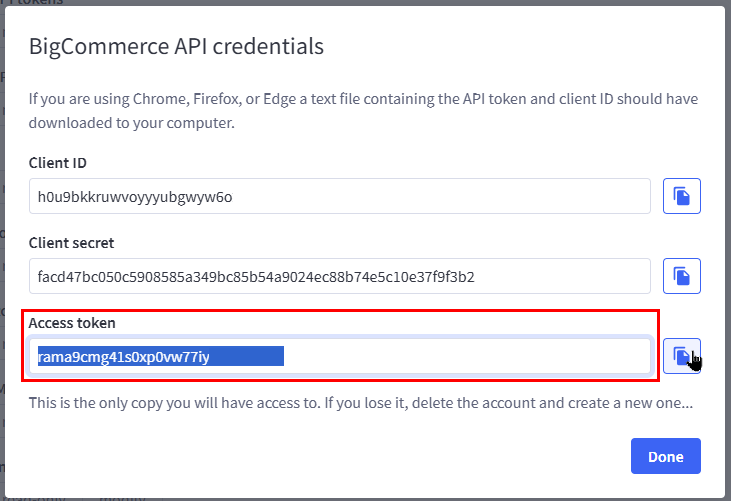The width and height of the screenshot is (731, 501).
Task: Click the "Access token" field label
Action: (x=72, y=323)
